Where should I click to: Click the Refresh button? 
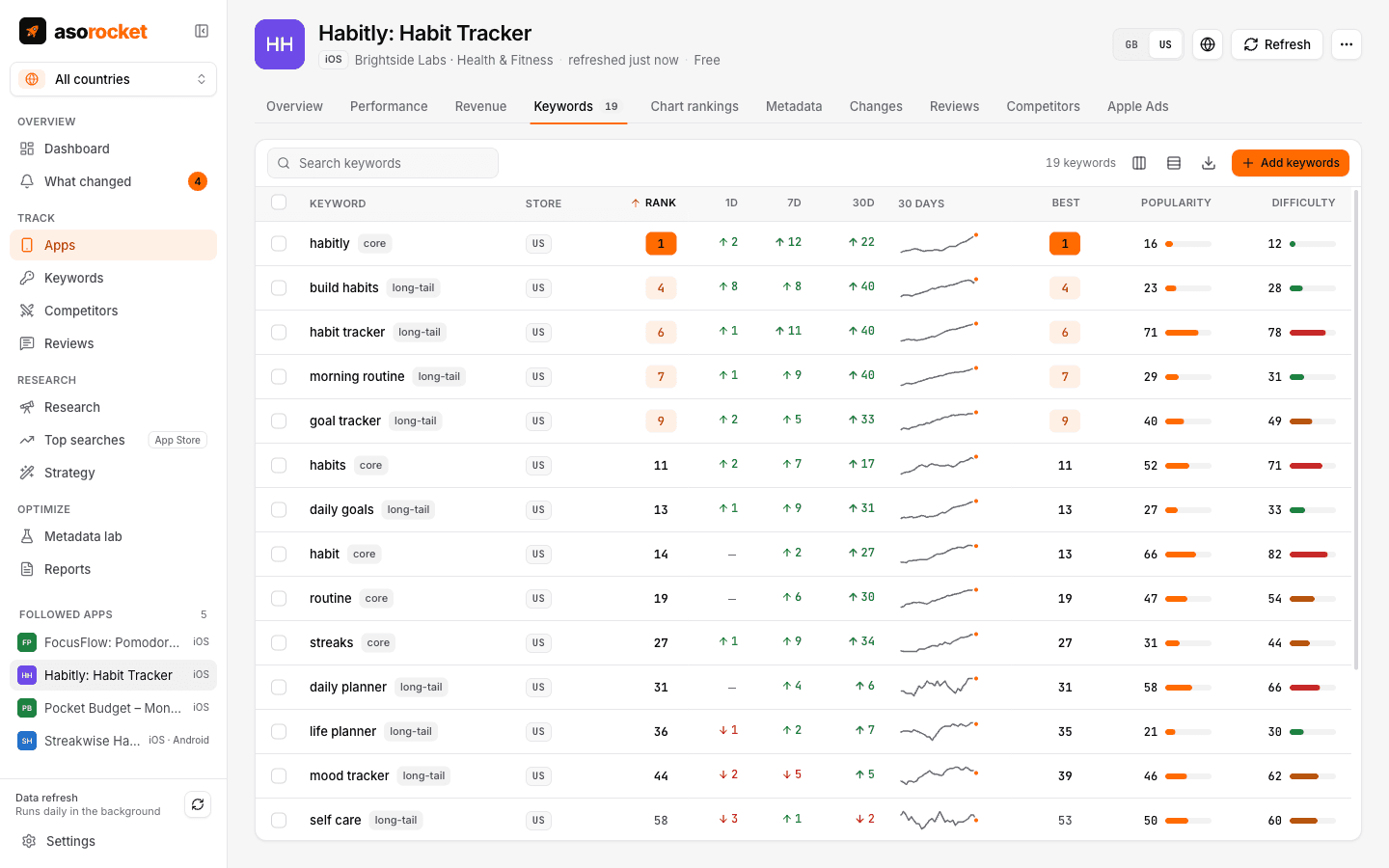pyautogui.click(x=1277, y=44)
